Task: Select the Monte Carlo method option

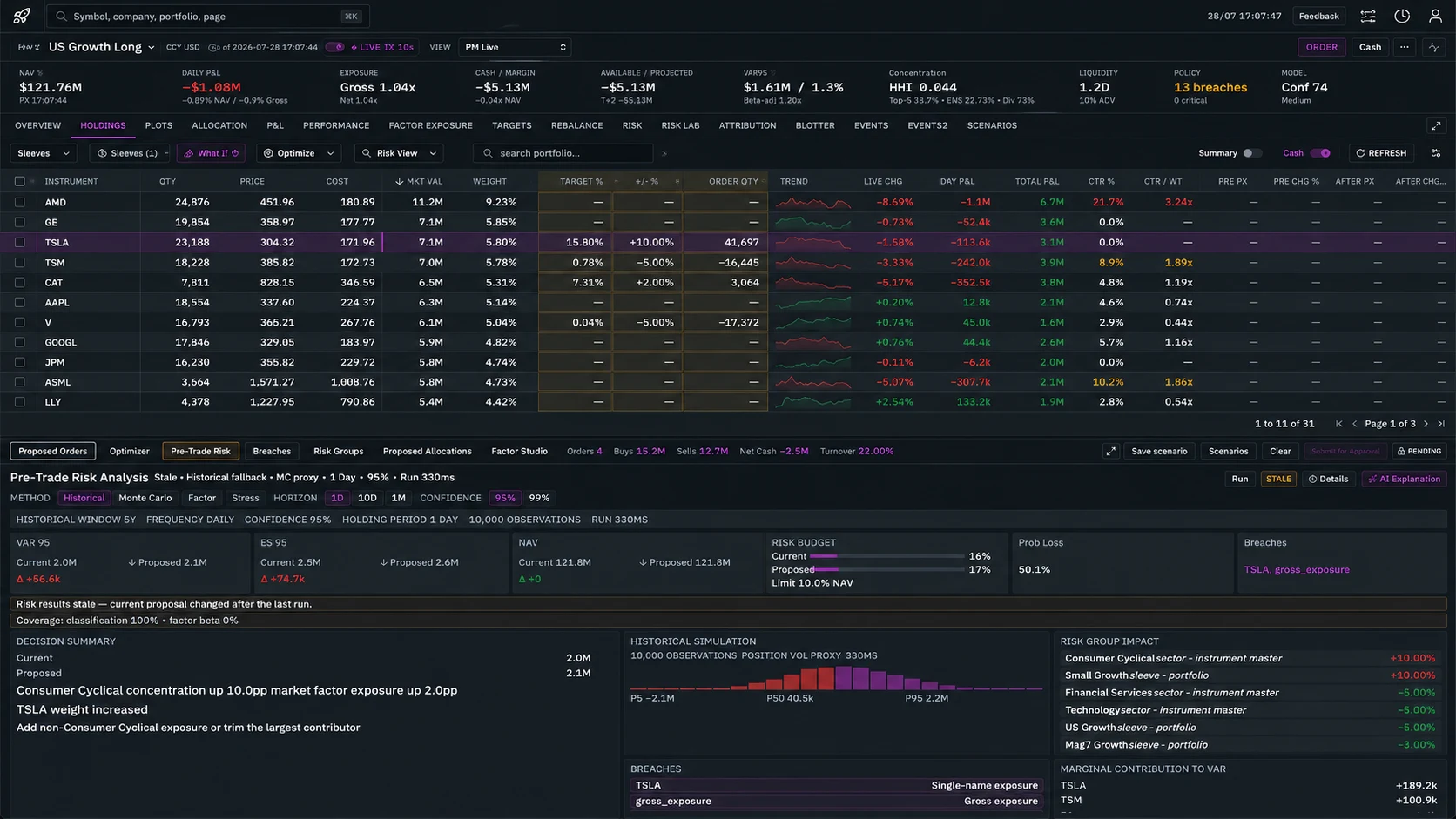Action: point(145,498)
